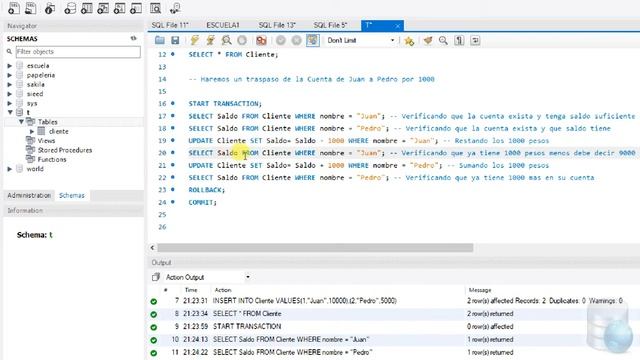Viewport: 640px width, 360px height.
Task: Switch to the ESCUELA1 tab
Action: point(223,25)
